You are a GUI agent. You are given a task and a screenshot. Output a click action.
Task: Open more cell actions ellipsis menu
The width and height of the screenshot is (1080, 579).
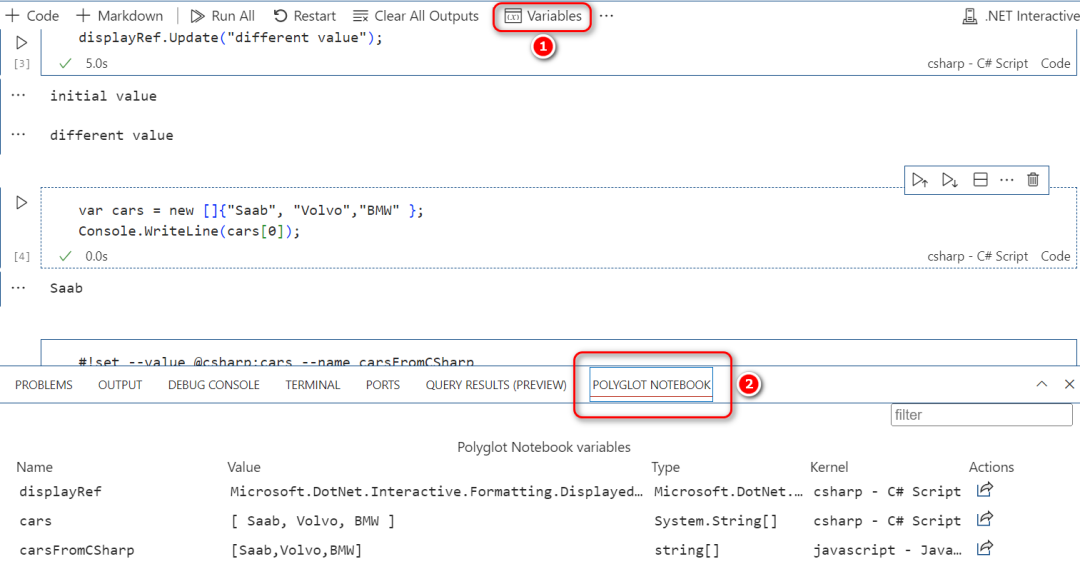click(1006, 180)
